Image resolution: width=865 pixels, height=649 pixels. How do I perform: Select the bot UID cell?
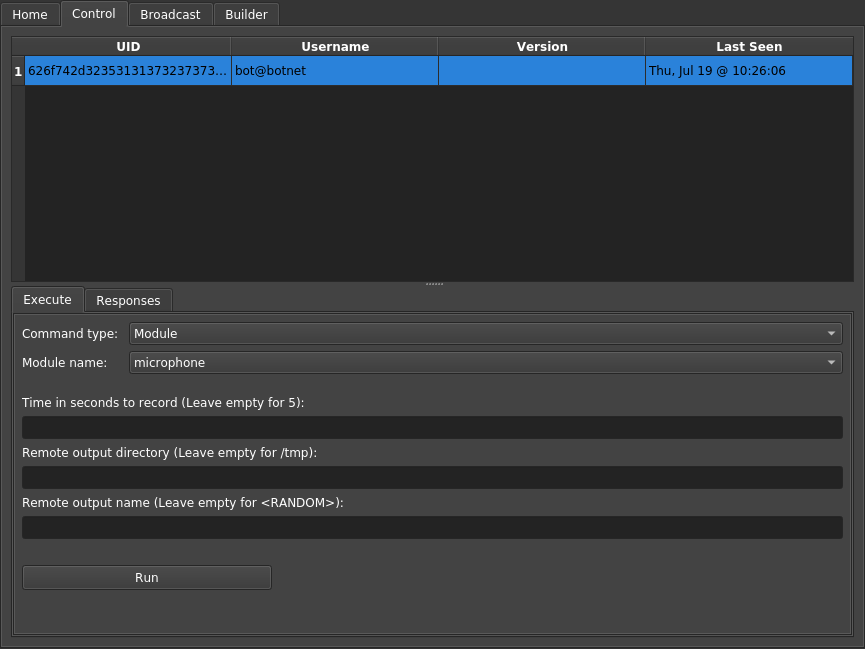coord(128,71)
